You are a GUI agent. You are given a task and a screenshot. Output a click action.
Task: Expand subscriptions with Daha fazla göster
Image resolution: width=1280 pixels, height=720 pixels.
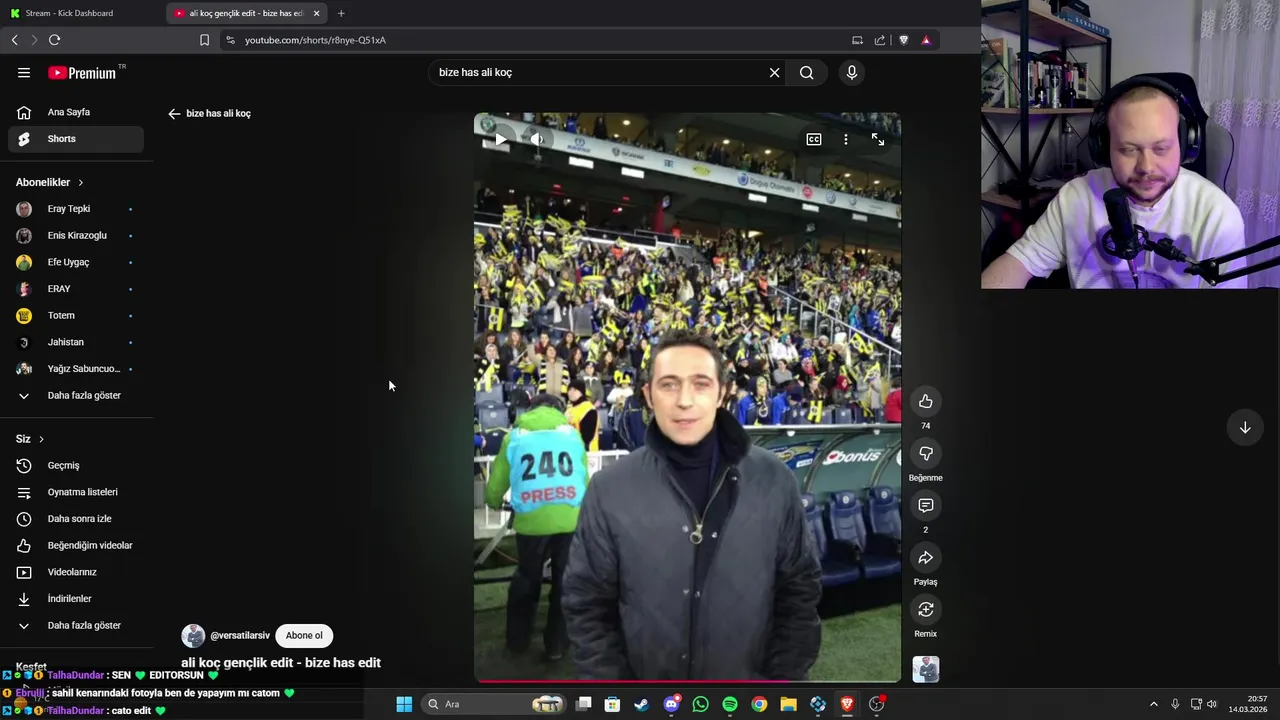pyautogui.click(x=76, y=395)
